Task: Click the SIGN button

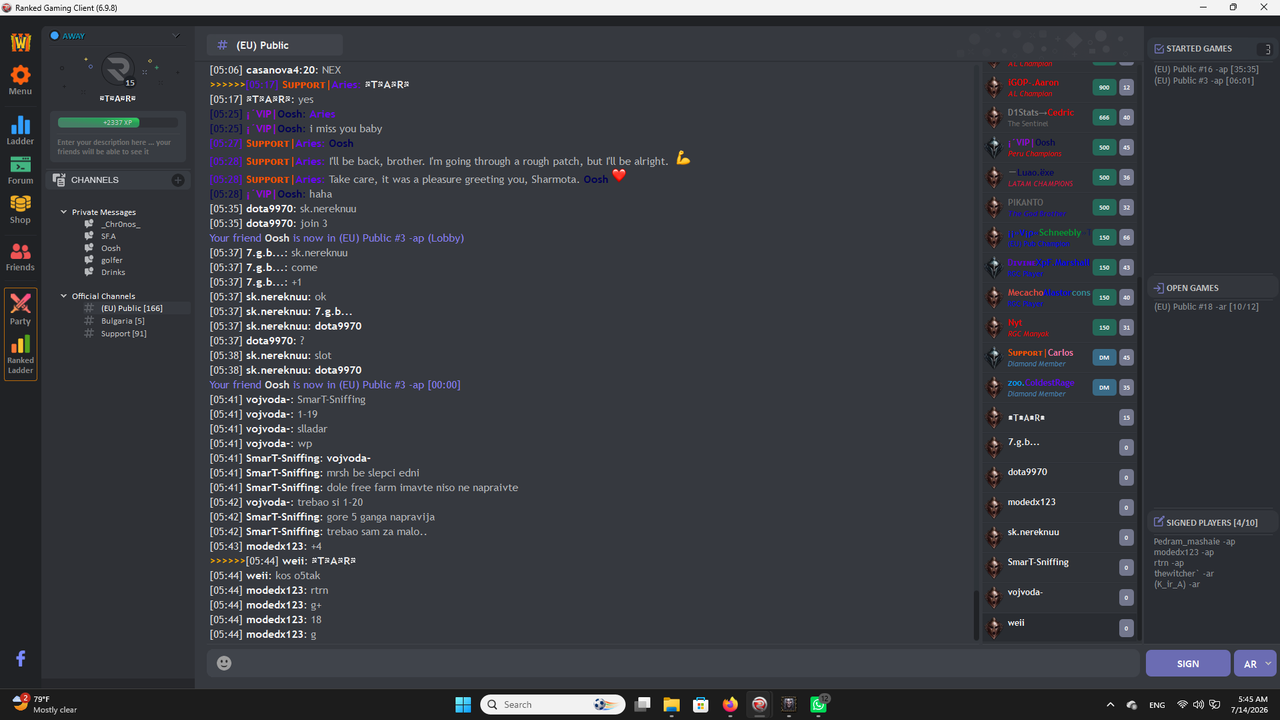Action: [x=1188, y=663]
